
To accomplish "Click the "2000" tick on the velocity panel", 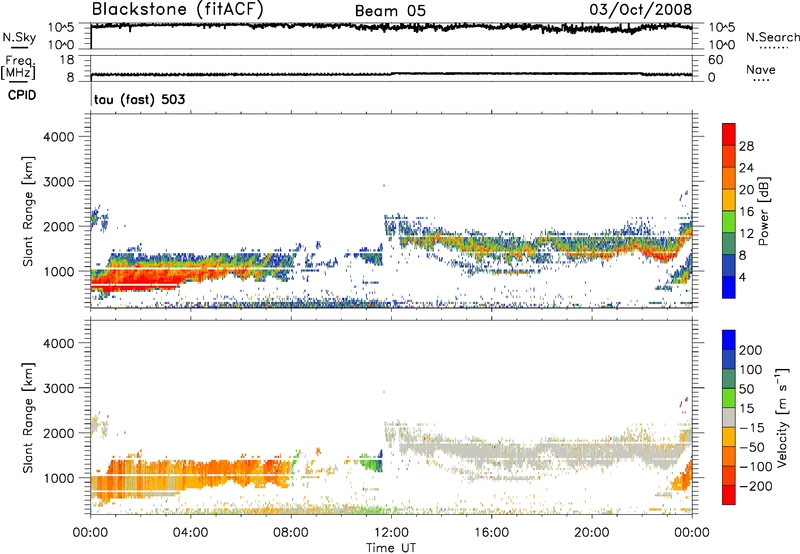I will coord(59,433).
